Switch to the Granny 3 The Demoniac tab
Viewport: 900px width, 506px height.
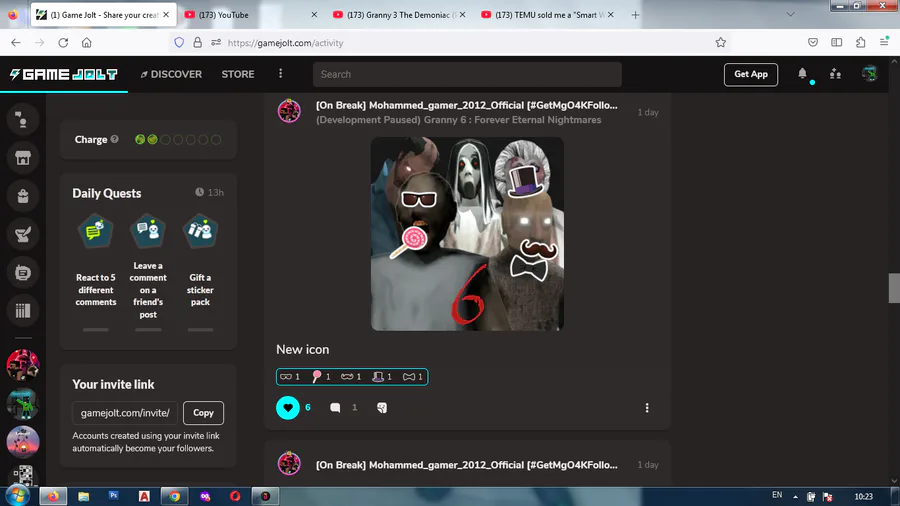[x=399, y=15]
